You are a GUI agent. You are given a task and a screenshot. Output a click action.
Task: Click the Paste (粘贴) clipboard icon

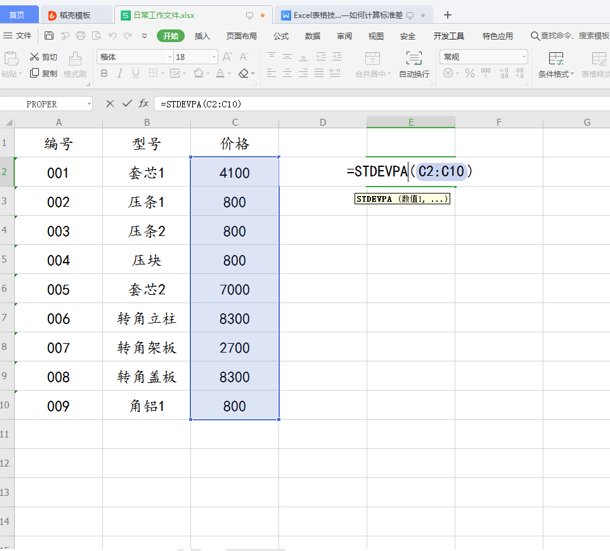[11, 59]
